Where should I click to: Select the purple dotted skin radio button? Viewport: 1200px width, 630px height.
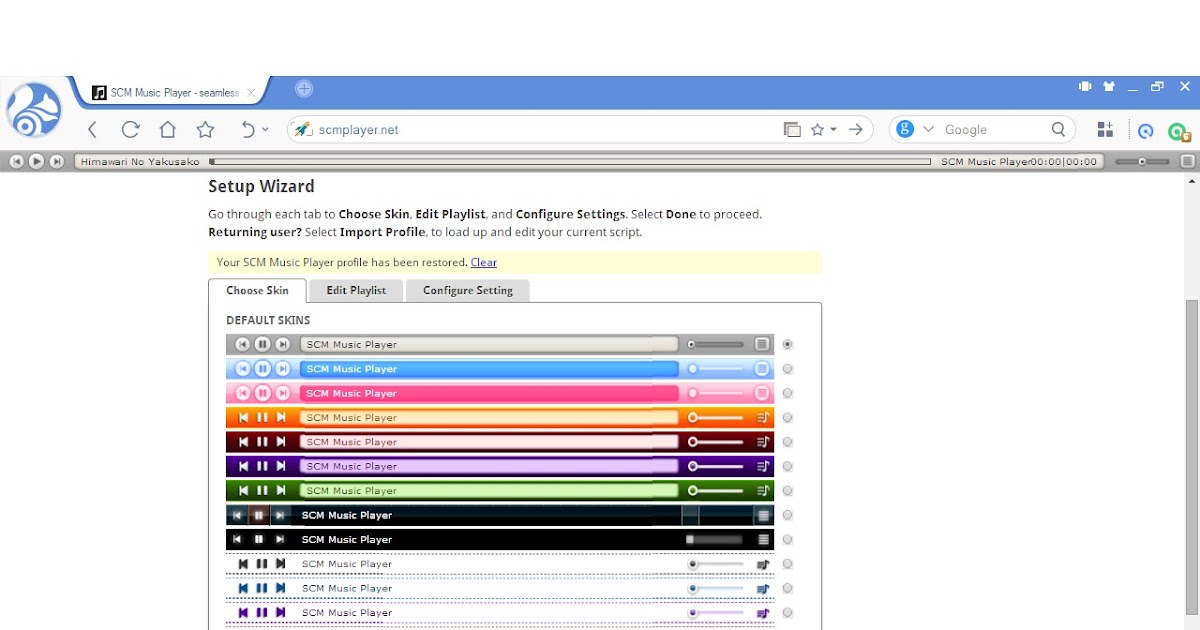click(788, 613)
